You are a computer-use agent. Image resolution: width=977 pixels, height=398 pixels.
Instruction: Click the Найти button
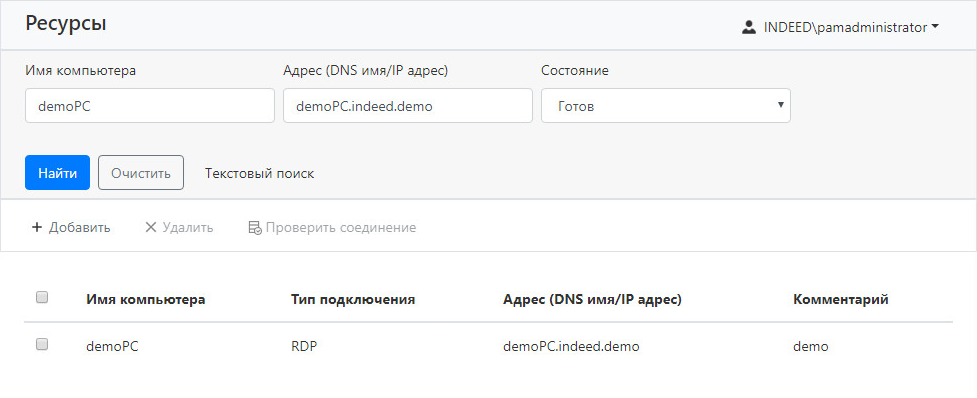point(57,173)
